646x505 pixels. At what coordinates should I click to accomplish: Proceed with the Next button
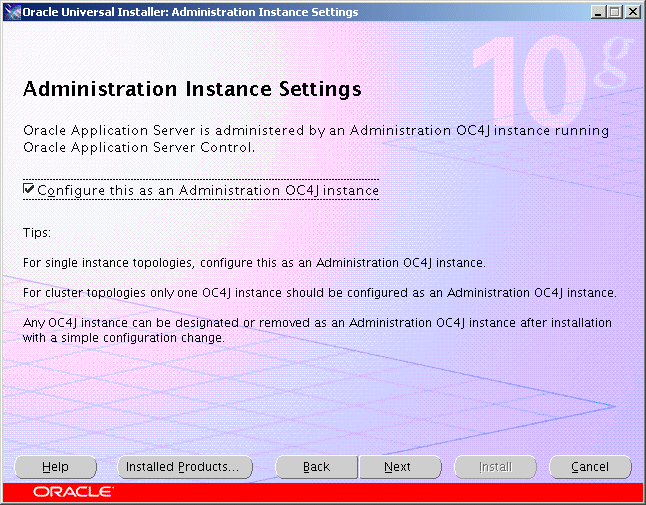[400, 467]
